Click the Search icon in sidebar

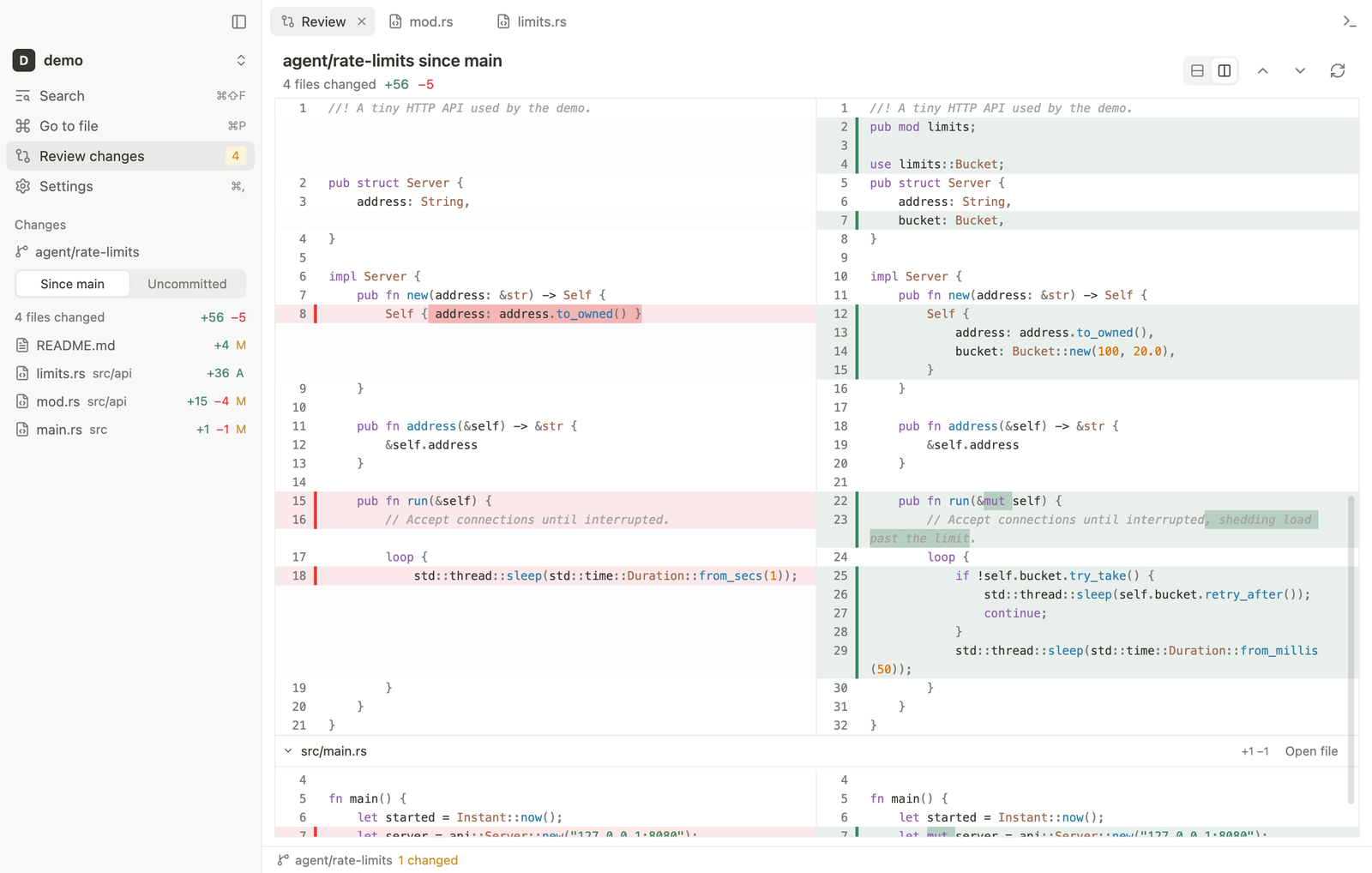[x=23, y=96]
